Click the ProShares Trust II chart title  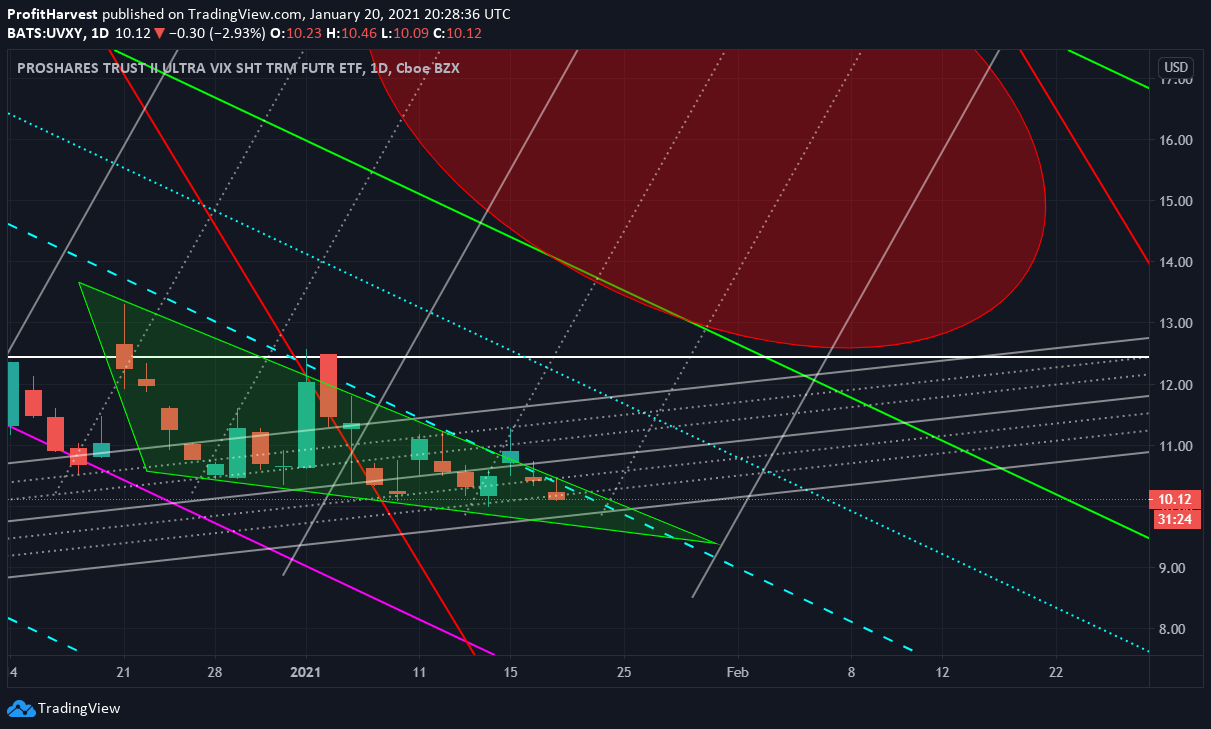239,68
